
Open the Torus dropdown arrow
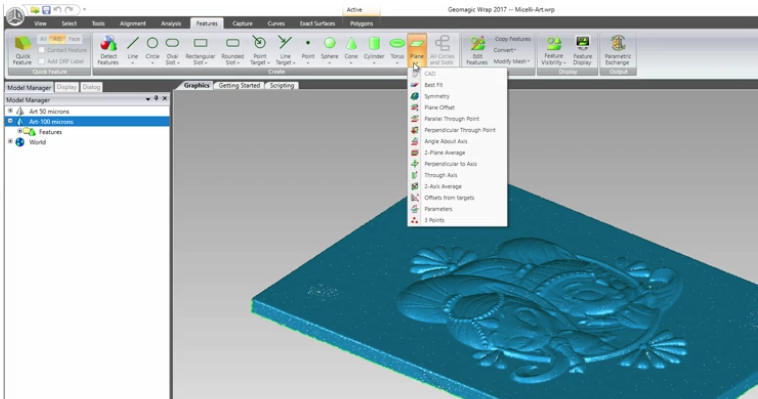[x=397, y=63]
